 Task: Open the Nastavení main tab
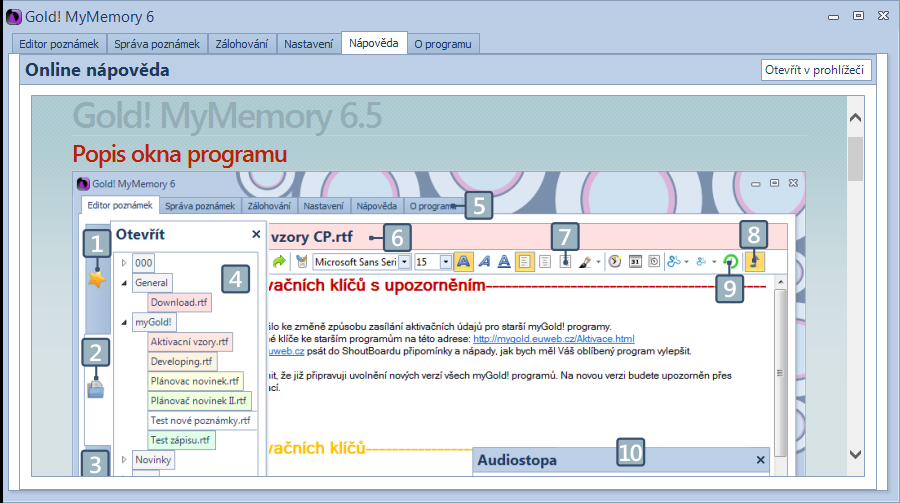[x=308, y=44]
